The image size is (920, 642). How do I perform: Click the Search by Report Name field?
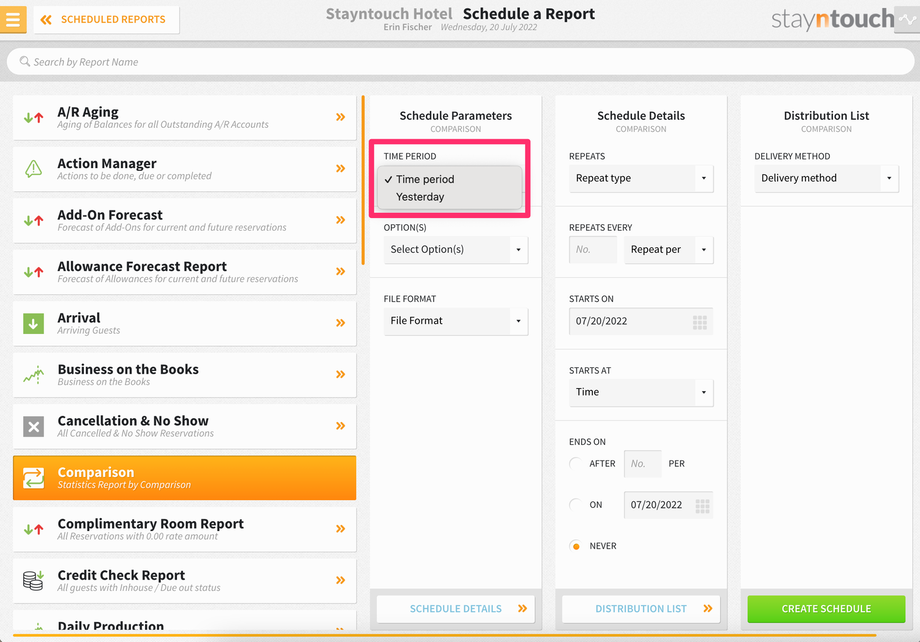[460, 62]
